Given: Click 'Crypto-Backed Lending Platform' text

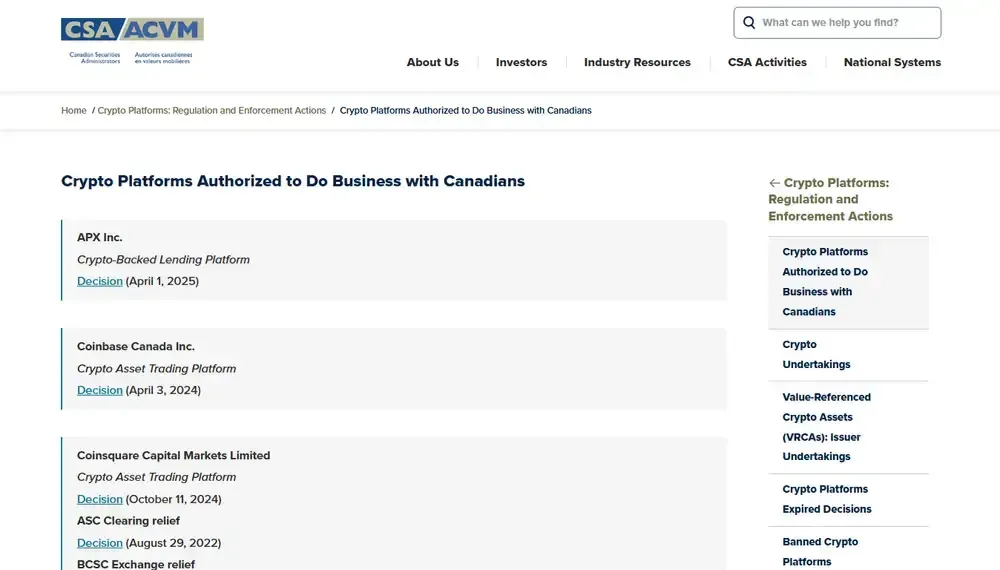Looking at the screenshot, I should pos(163,259).
